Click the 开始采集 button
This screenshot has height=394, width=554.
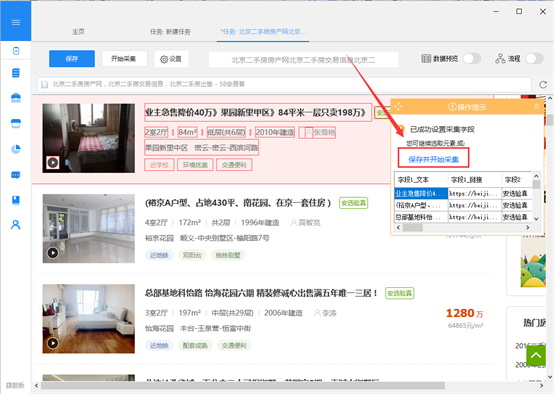(124, 59)
